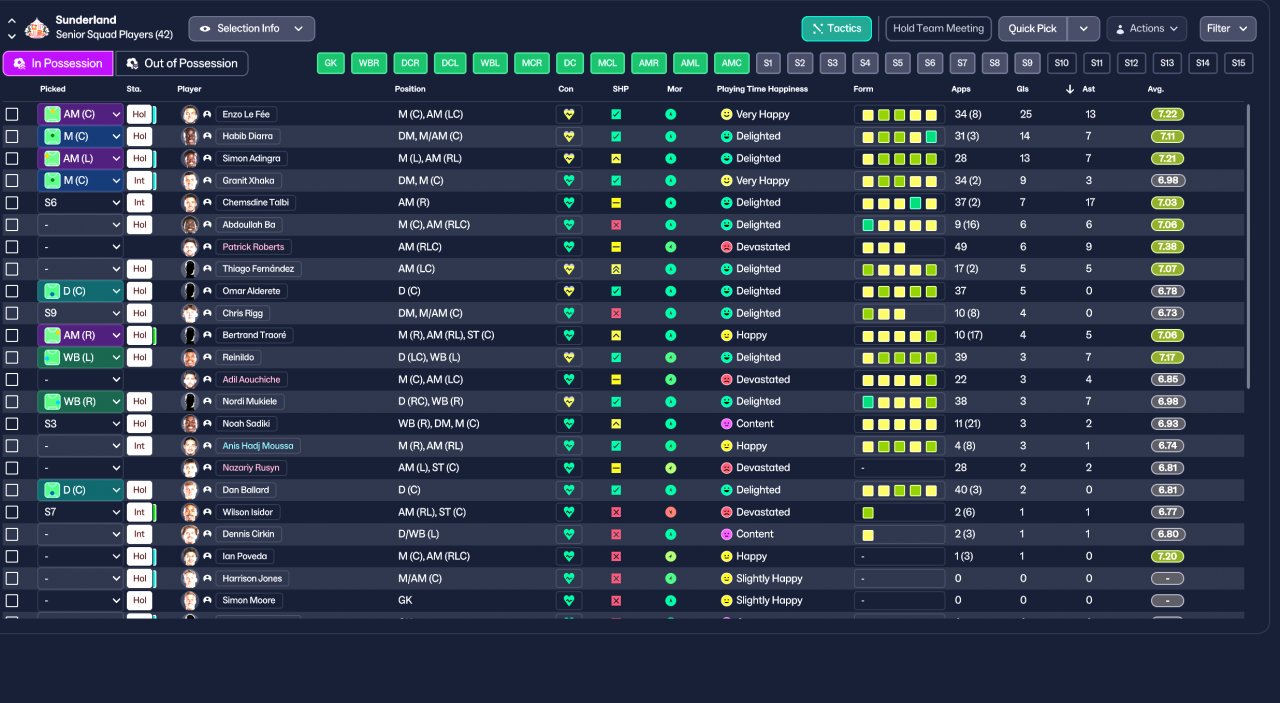Open the picked dropdown for Patrick Roberts
This screenshot has width=1280, height=703.
pos(80,247)
